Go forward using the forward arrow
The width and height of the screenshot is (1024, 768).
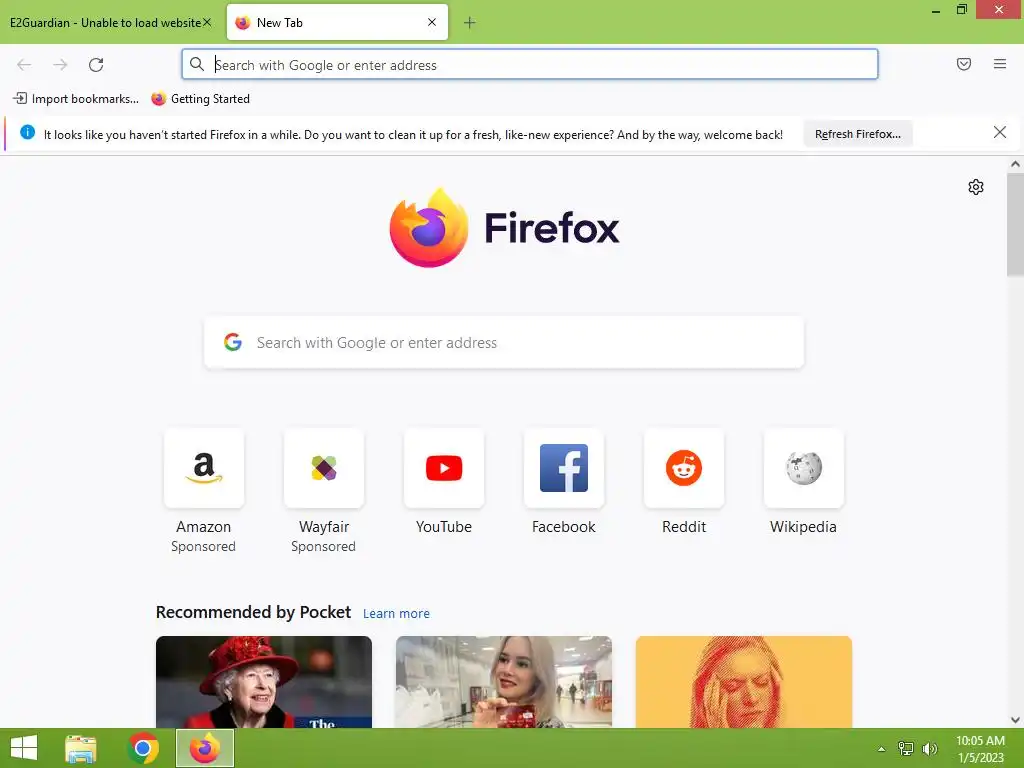pyautogui.click(x=60, y=65)
